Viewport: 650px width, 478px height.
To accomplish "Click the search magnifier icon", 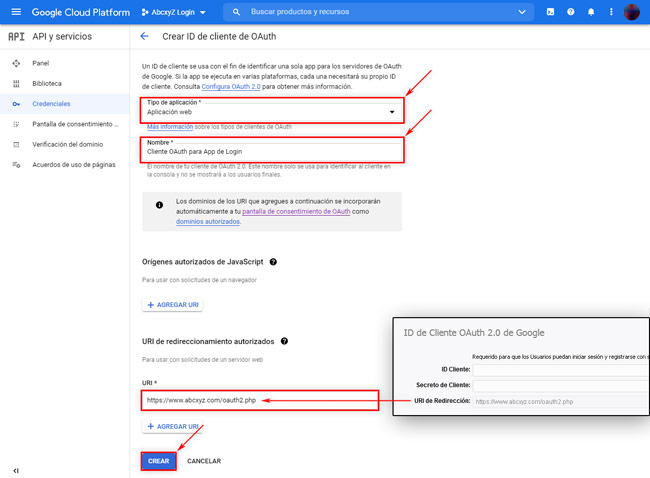I will tap(236, 12).
